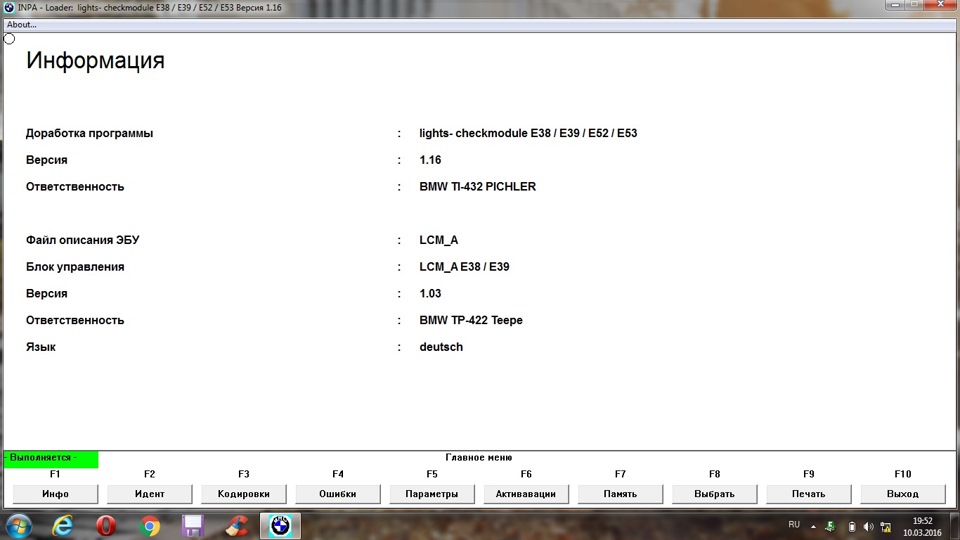Launch Internet Explorer from the taskbar
The height and width of the screenshot is (540, 960).
coord(62,526)
